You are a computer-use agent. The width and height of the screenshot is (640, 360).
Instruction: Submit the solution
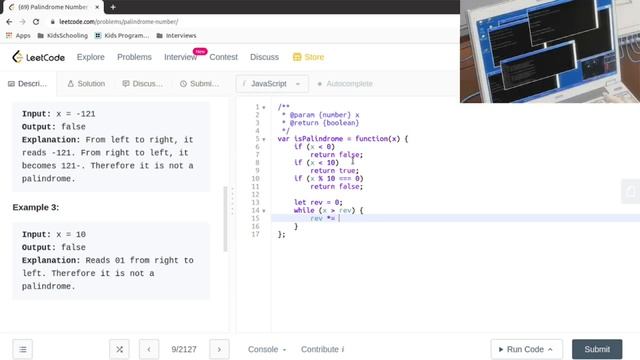(x=597, y=349)
